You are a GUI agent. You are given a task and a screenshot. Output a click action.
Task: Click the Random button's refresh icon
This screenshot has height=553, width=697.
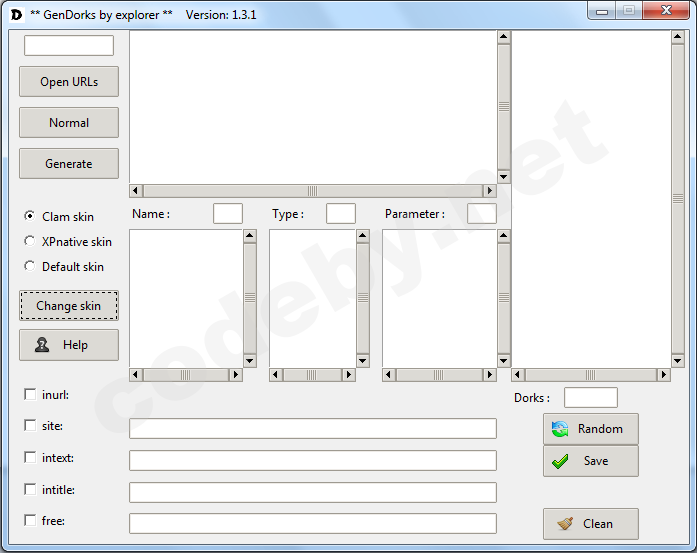560,429
